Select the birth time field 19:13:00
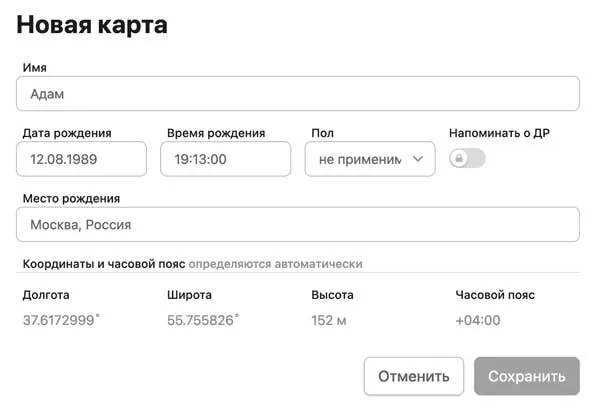This screenshot has width=600, height=418. (x=225, y=159)
